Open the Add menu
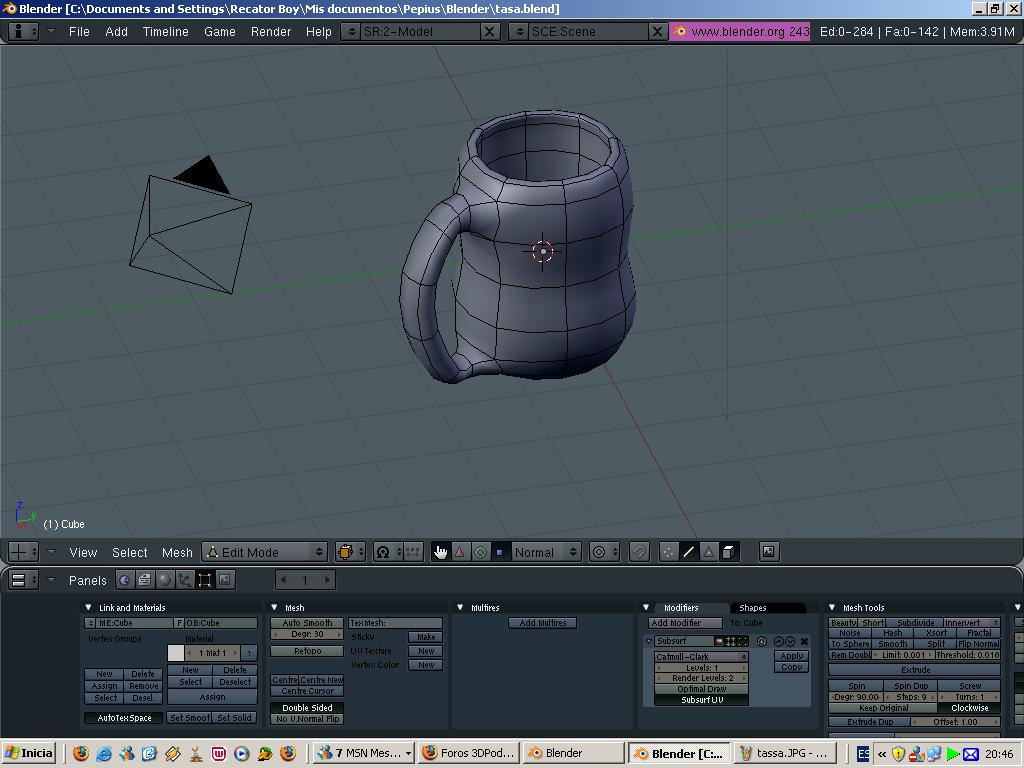 (116, 31)
